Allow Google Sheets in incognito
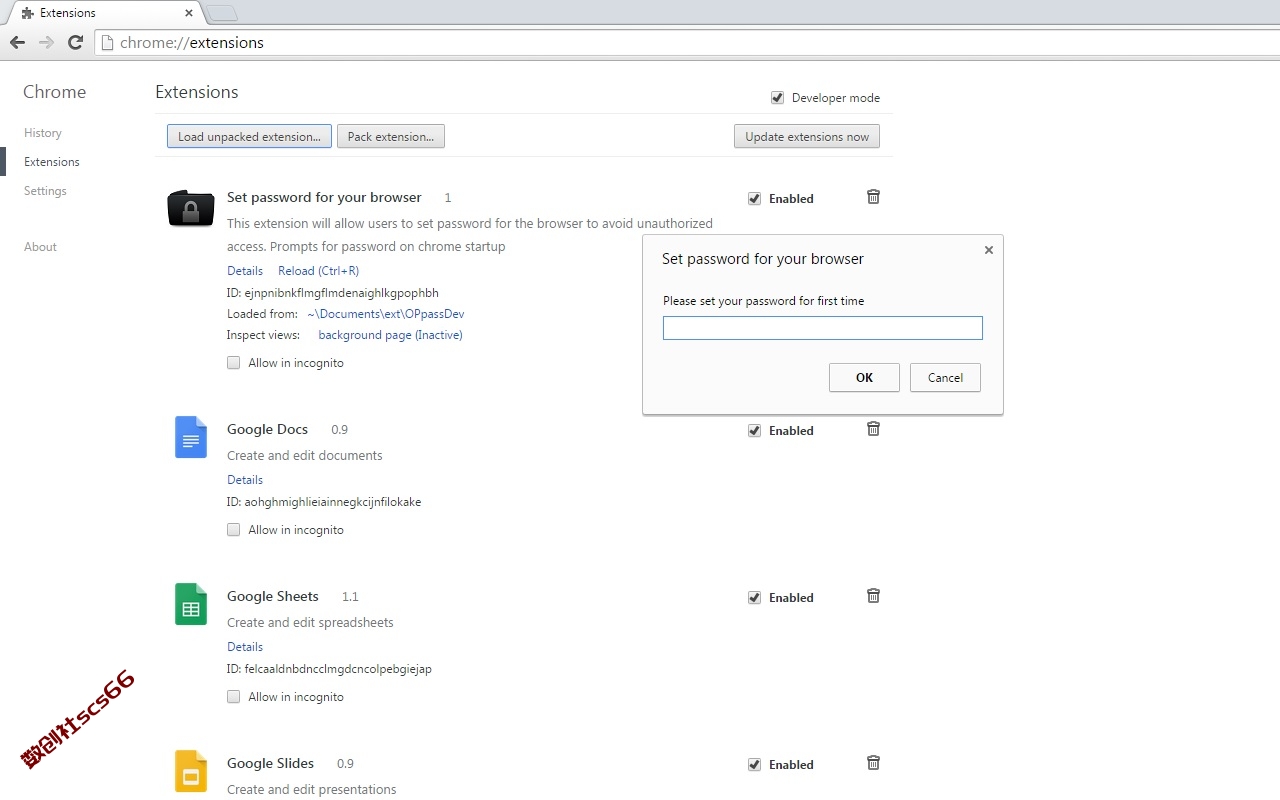Viewport: 1280px width, 800px height. [233, 697]
